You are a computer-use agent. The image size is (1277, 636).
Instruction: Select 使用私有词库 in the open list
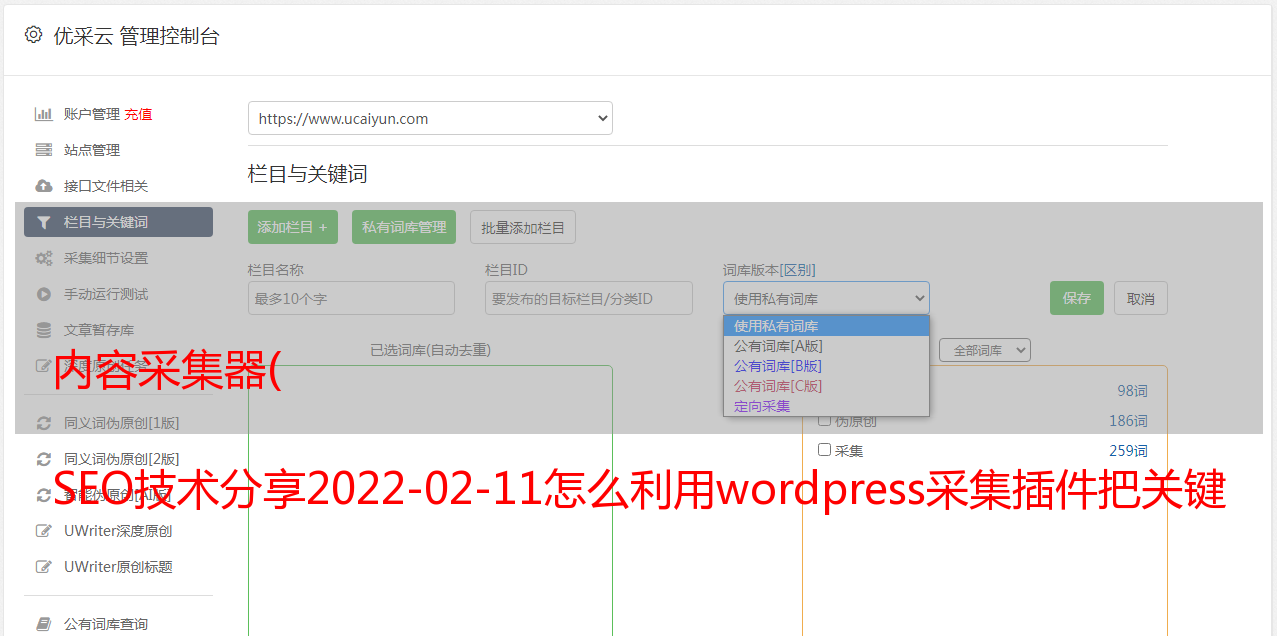pyautogui.click(x=826, y=326)
